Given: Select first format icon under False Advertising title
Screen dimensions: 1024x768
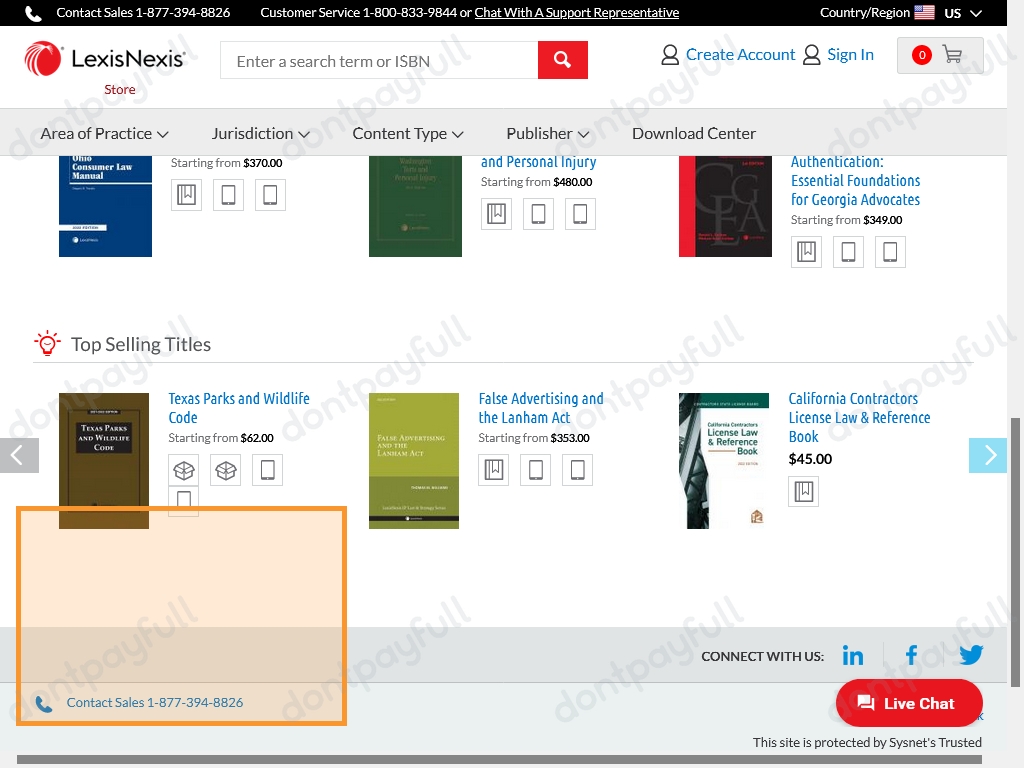Looking at the screenshot, I should click(x=494, y=470).
